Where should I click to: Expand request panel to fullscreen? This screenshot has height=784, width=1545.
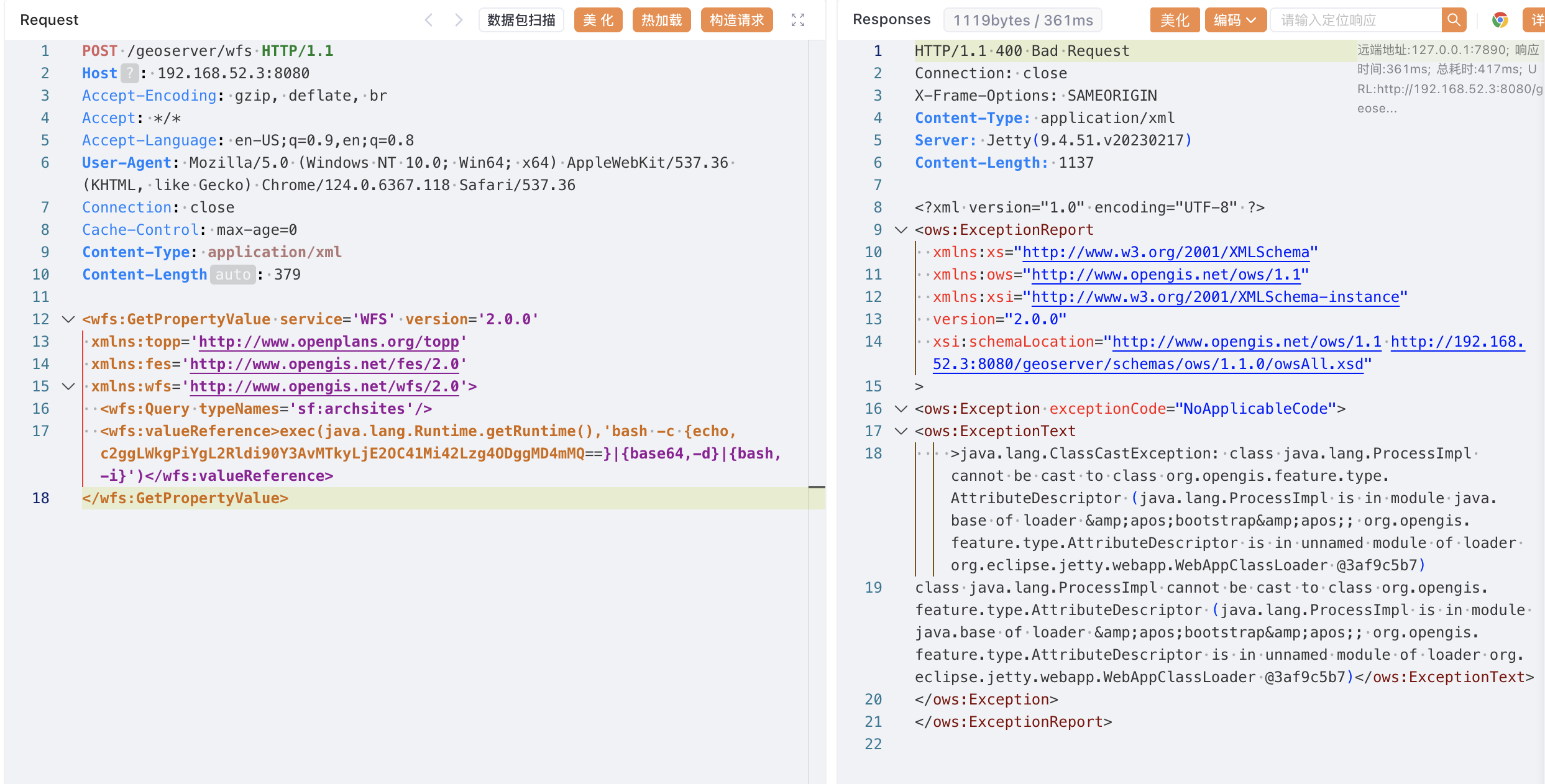coord(798,20)
